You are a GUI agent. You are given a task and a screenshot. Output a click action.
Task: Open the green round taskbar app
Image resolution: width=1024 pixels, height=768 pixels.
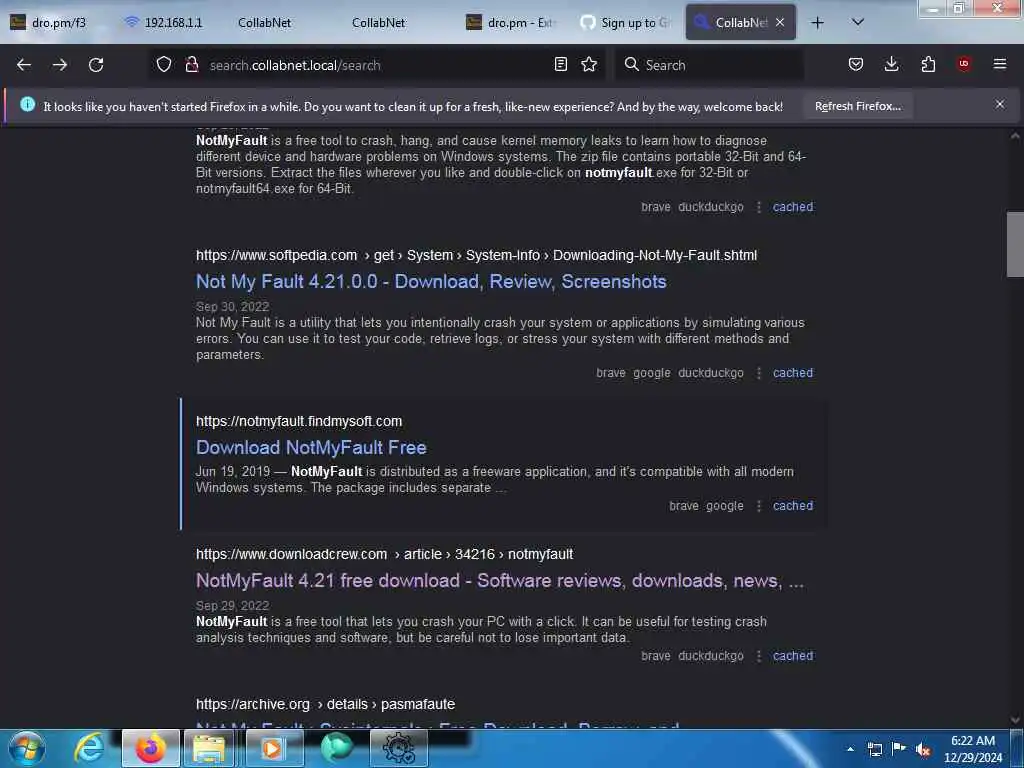336,748
